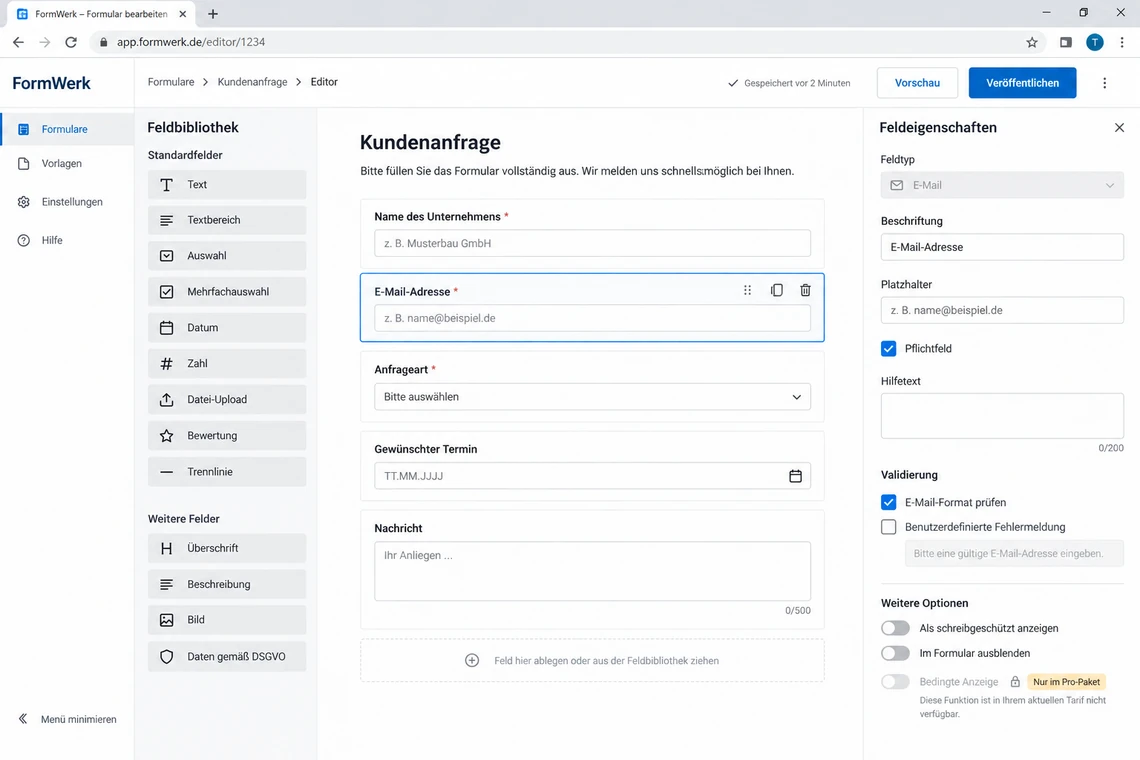Click the lock icon next to Bedingte Anzeige
Screen dimensions: 1140x760
click(x=1015, y=681)
